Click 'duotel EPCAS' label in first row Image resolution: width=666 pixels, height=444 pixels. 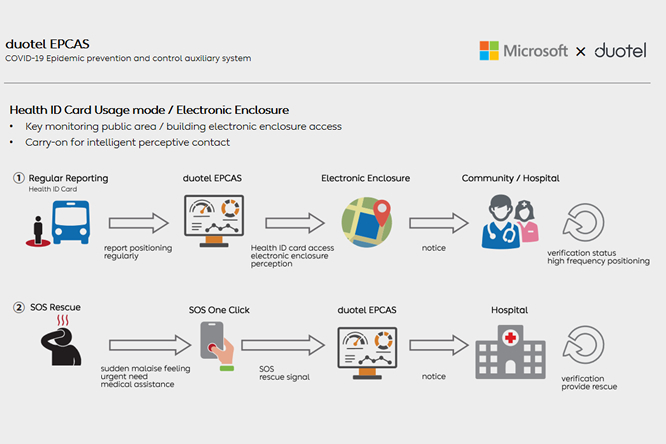tap(212, 178)
